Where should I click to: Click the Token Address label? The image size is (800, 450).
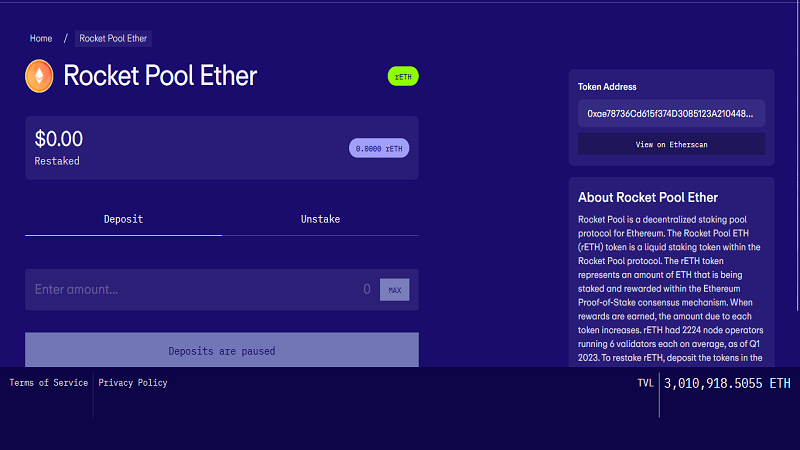tap(607, 87)
